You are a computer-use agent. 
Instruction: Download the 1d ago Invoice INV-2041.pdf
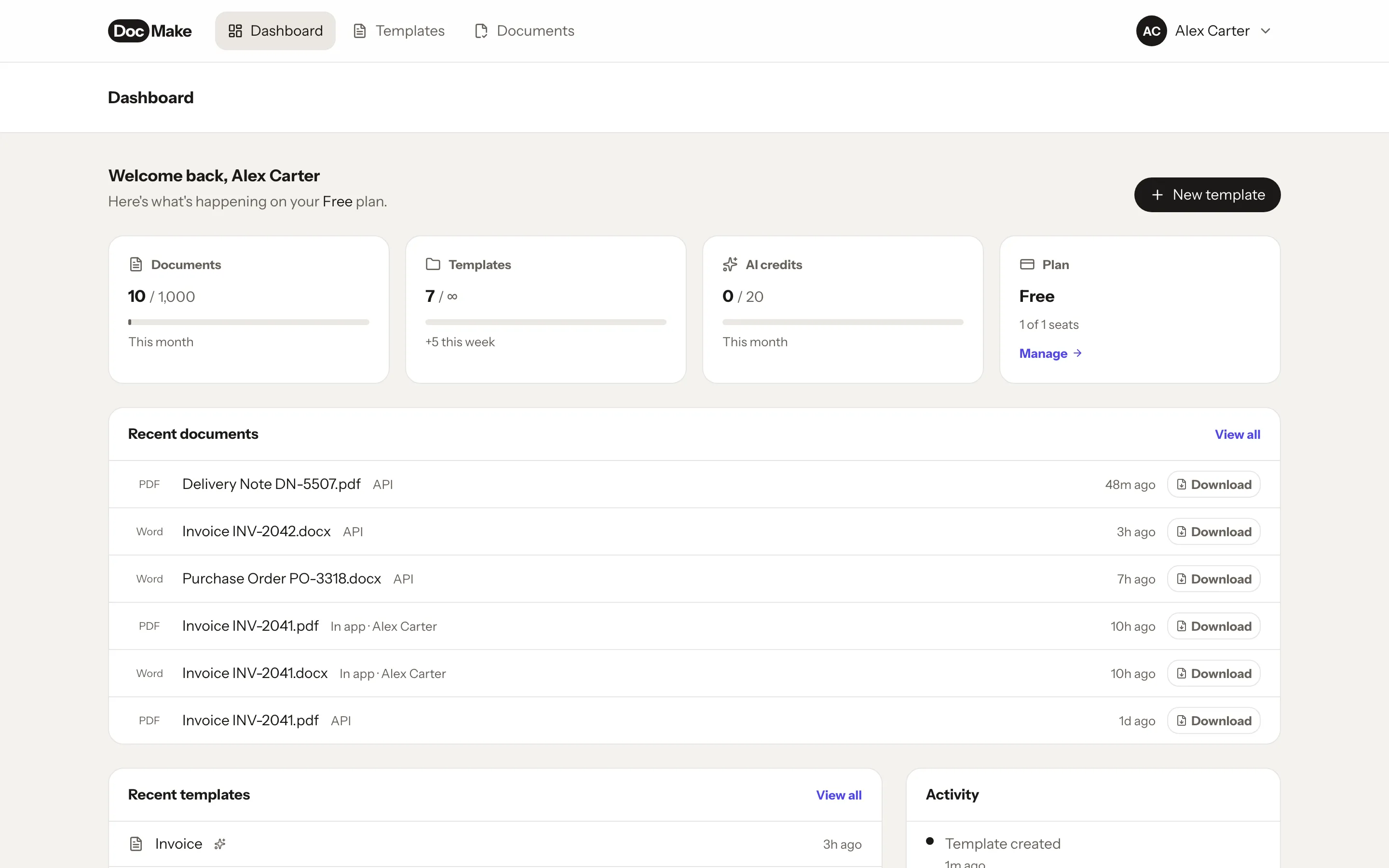[x=1213, y=720]
